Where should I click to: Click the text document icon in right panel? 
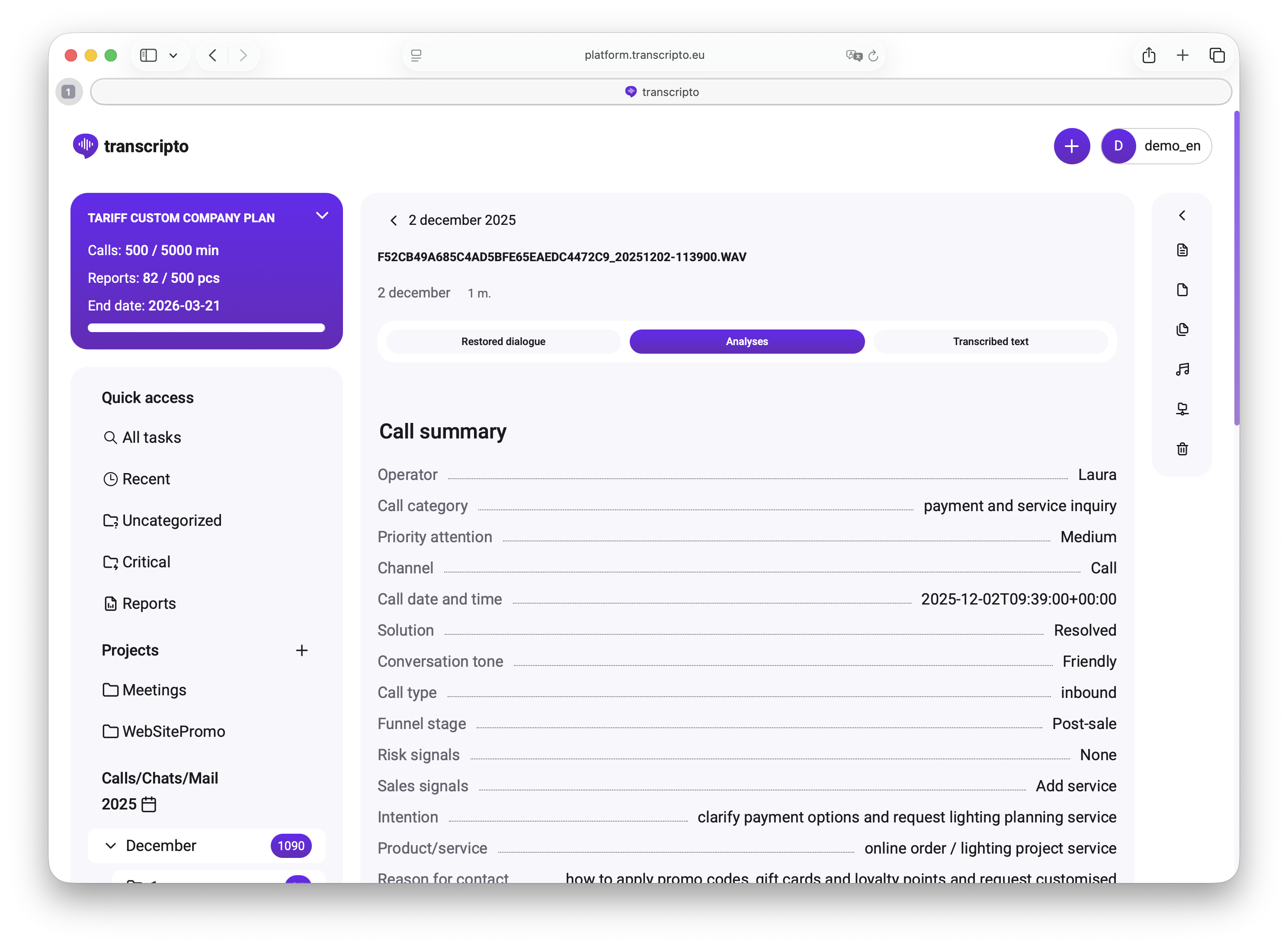(x=1181, y=250)
